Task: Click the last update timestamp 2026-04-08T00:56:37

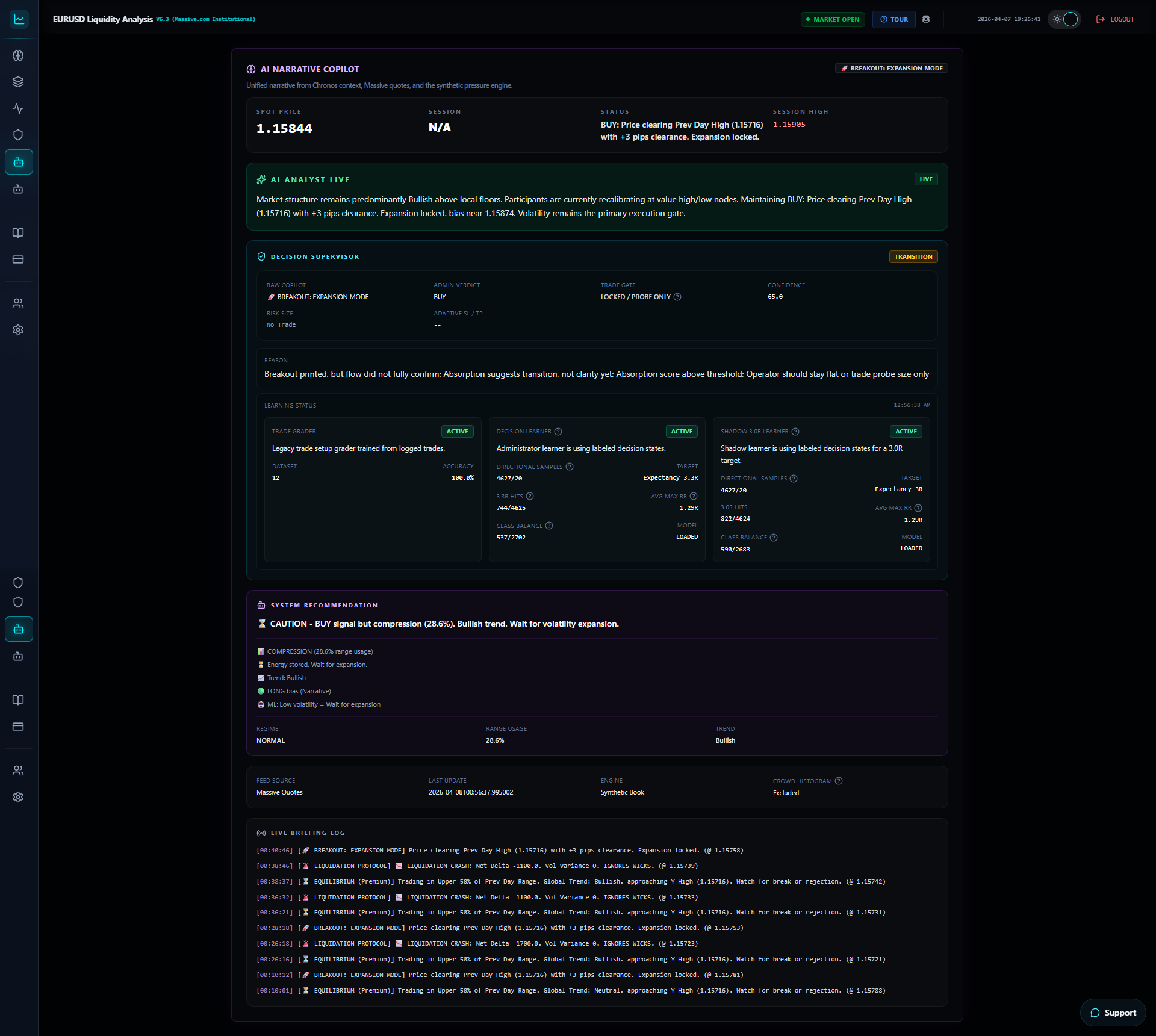Action: (471, 793)
